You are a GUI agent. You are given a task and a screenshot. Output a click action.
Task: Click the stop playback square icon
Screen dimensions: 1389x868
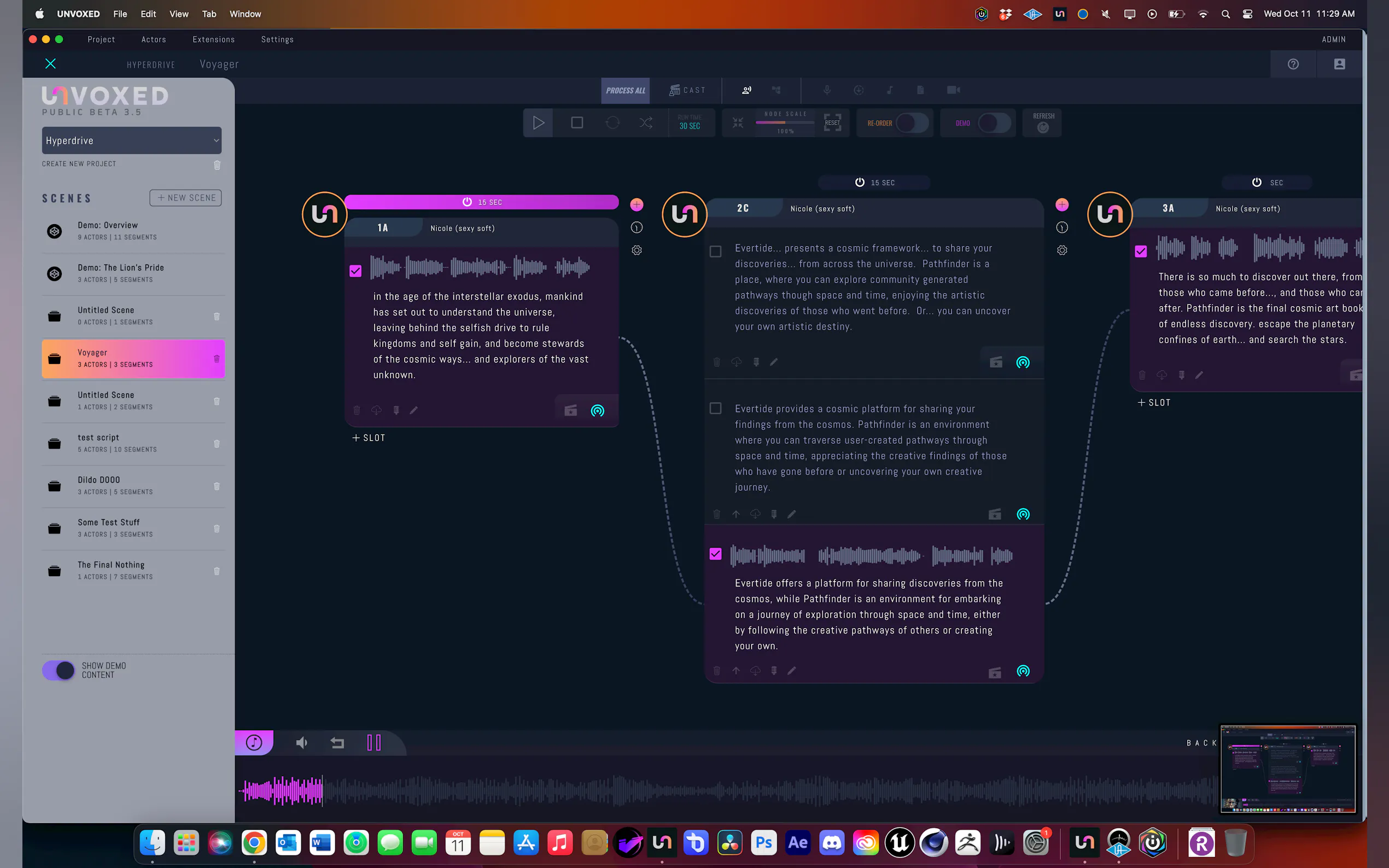[576, 123]
